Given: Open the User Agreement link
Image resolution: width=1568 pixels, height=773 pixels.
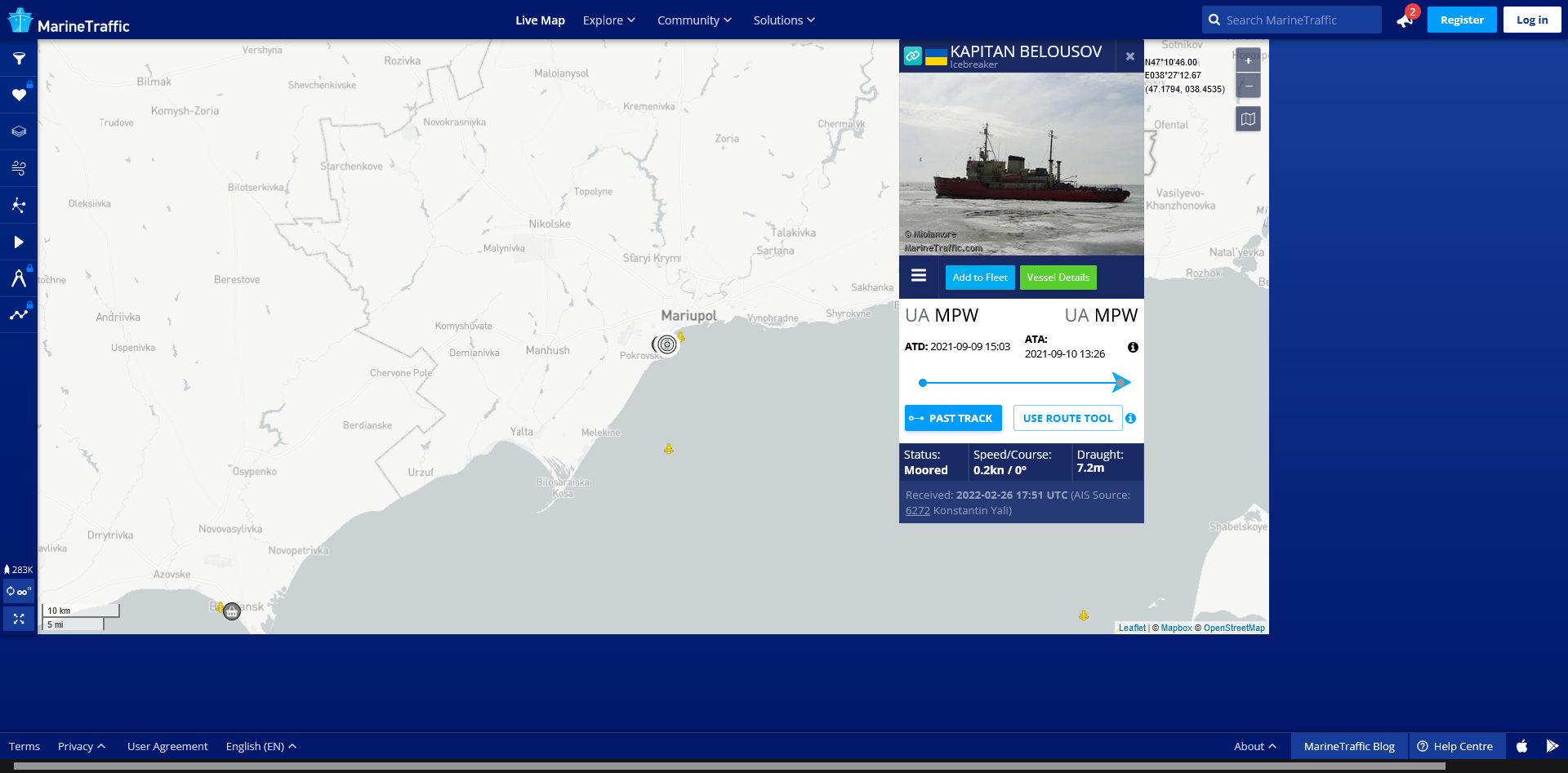Looking at the screenshot, I should [167, 746].
